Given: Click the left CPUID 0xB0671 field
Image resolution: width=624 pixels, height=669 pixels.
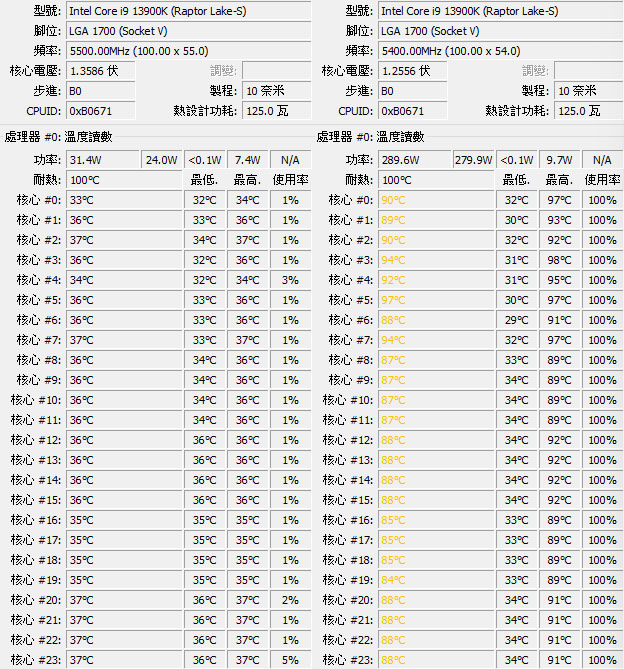Looking at the screenshot, I should (x=101, y=111).
